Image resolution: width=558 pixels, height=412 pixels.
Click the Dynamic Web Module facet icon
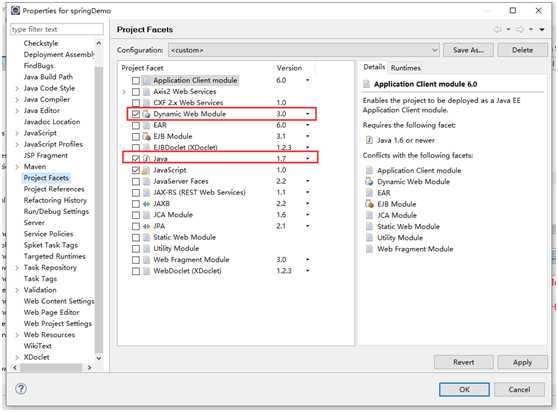(x=146, y=114)
